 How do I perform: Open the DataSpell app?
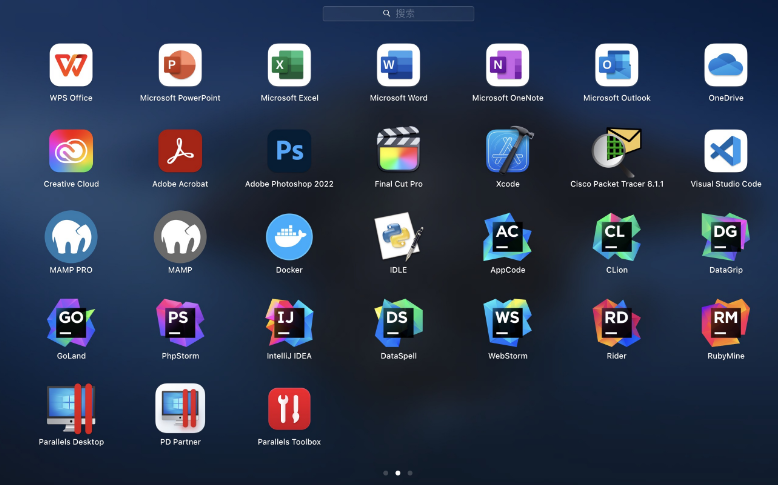click(x=398, y=323)
